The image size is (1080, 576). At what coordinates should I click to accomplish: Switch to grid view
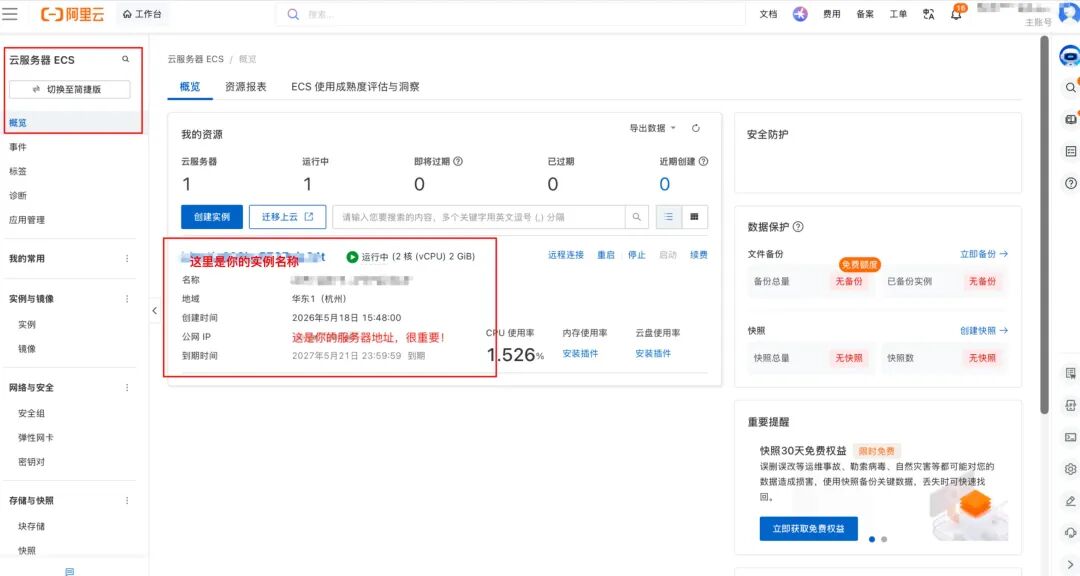(x=694, y=217)
